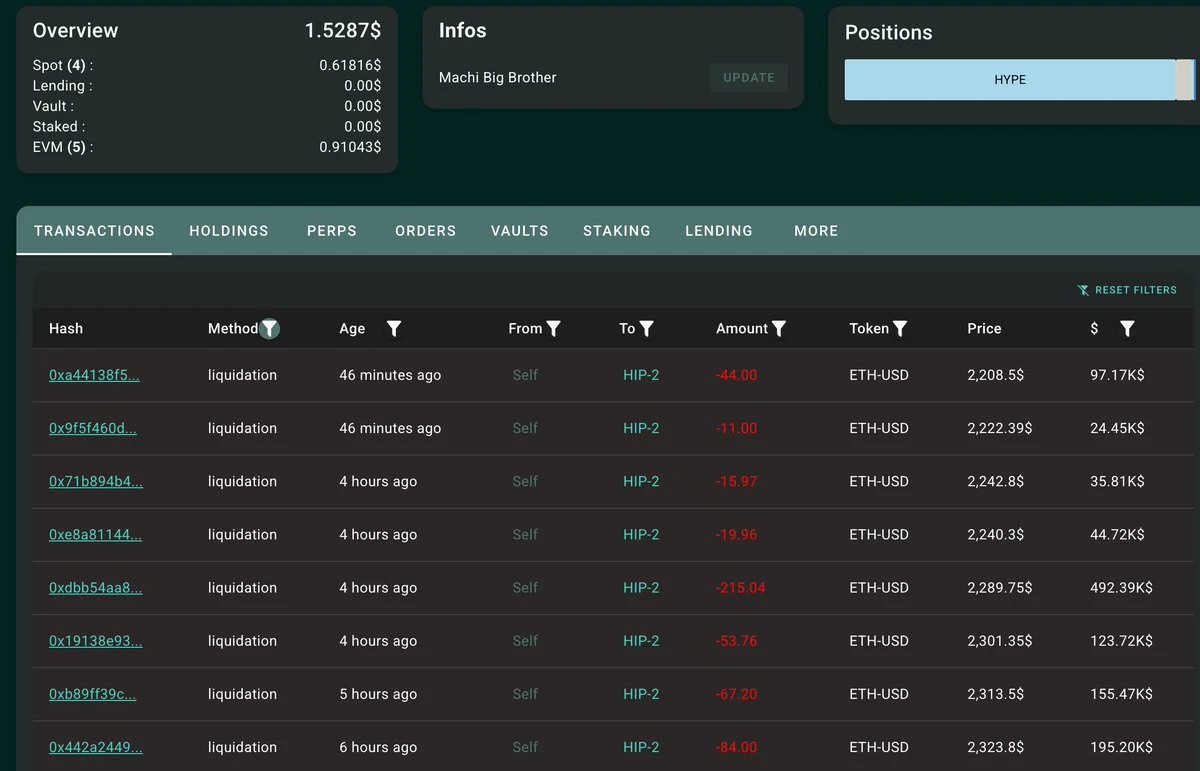Click HIP-2 in the 0xa44138f5 row

[641, 375]
